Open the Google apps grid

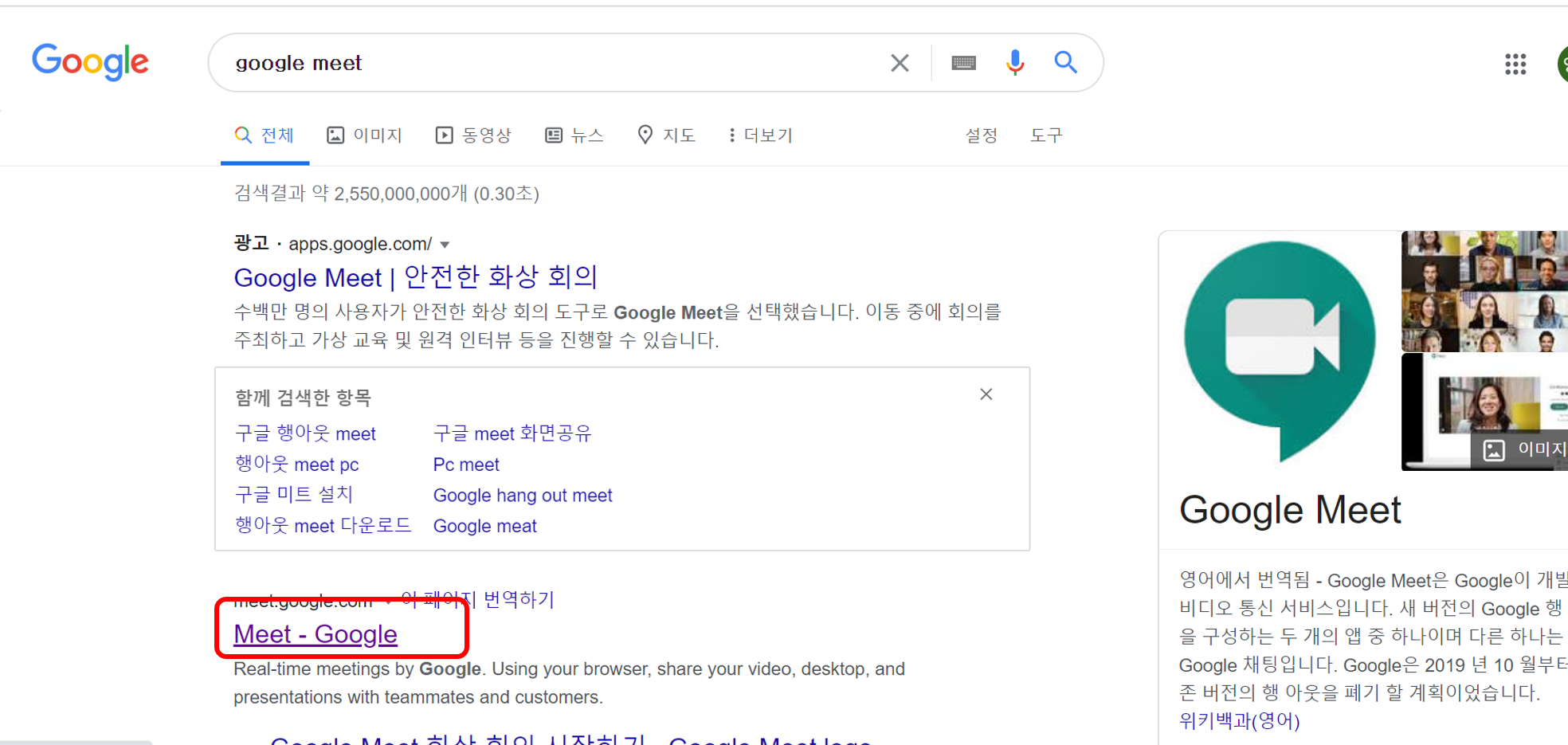[1515, 64]
